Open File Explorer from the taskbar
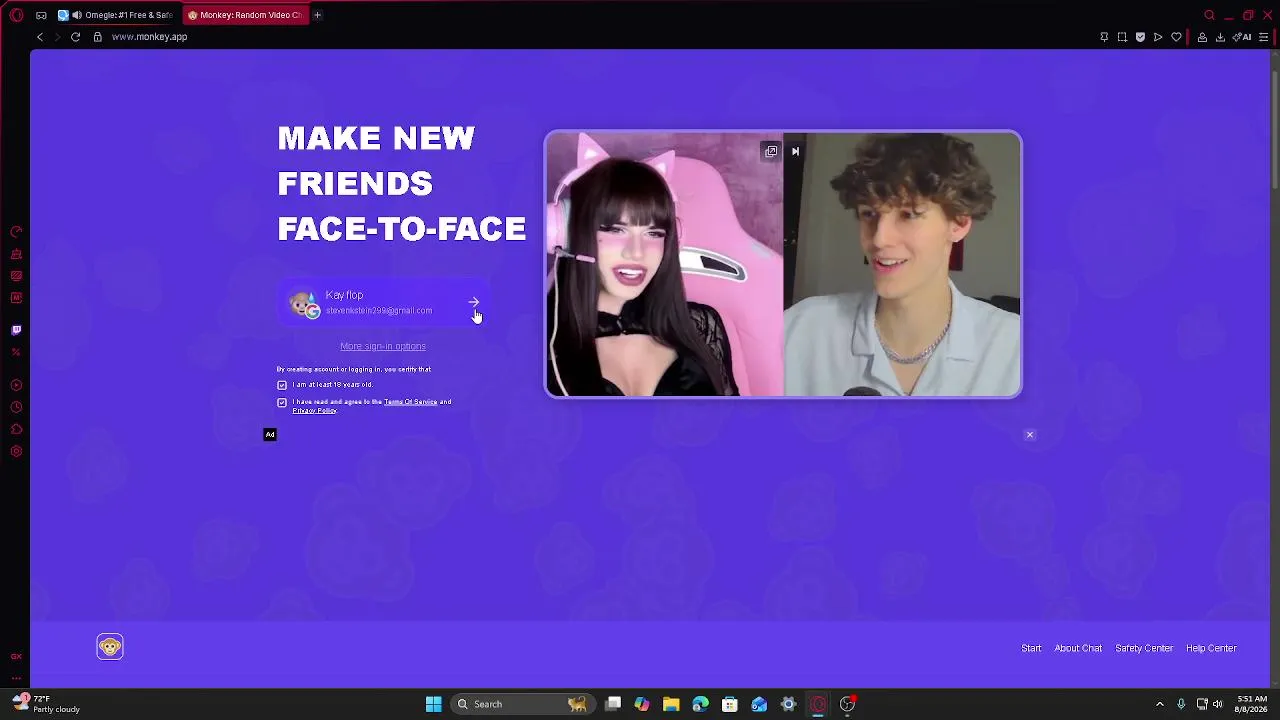Image resolution: width=1280 pixels, height=720 pixels. pos(671,704)
